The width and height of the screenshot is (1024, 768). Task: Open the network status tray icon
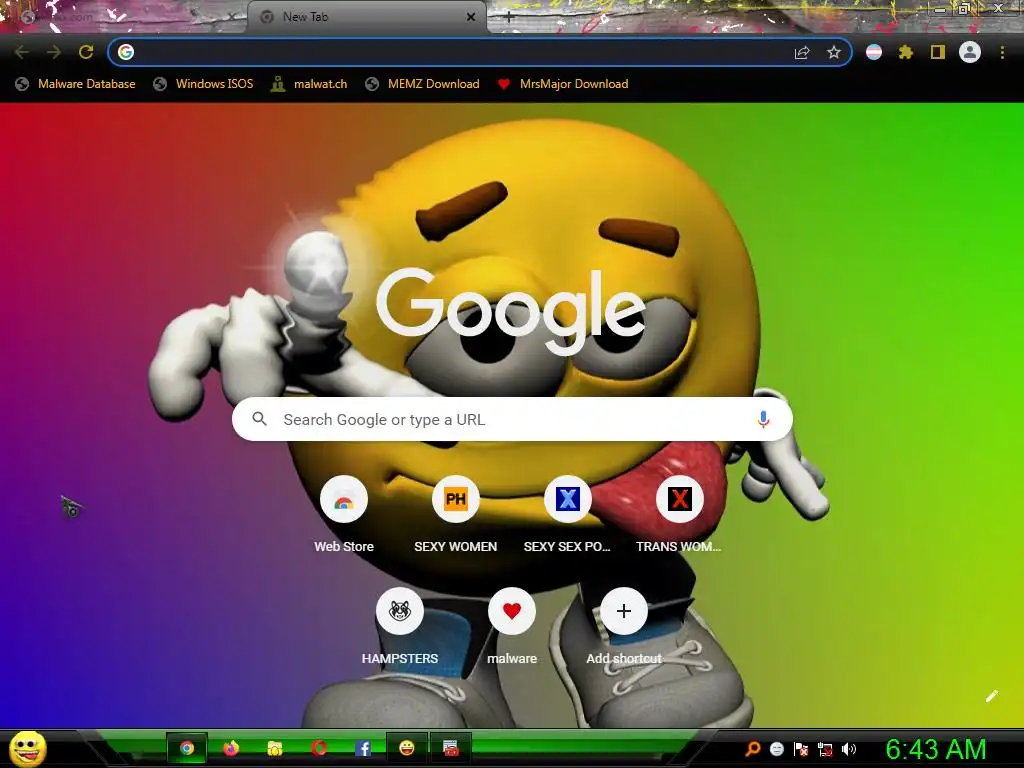(x=825, y=749)
